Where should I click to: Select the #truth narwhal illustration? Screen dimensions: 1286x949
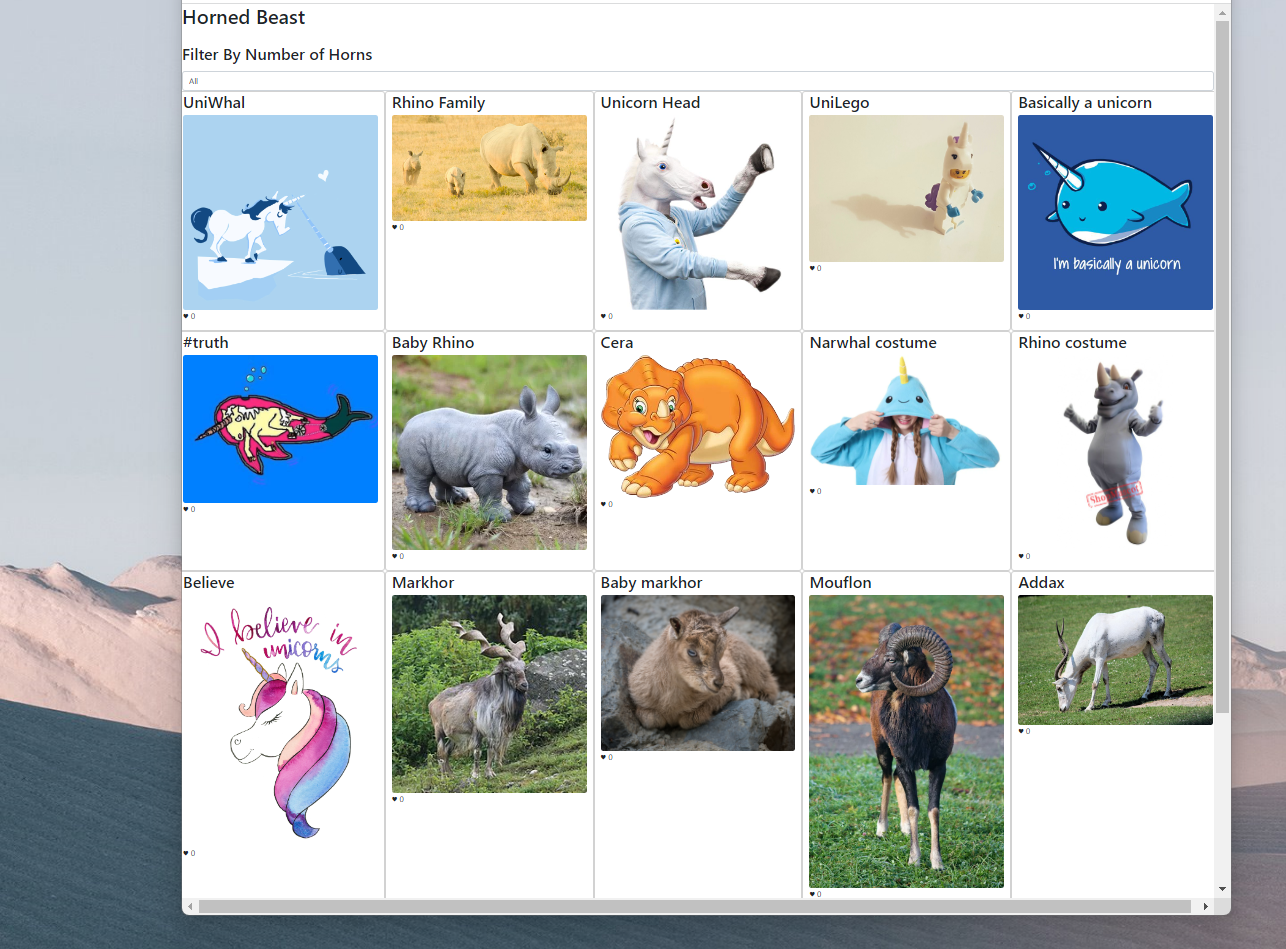(x=280, y=429)
